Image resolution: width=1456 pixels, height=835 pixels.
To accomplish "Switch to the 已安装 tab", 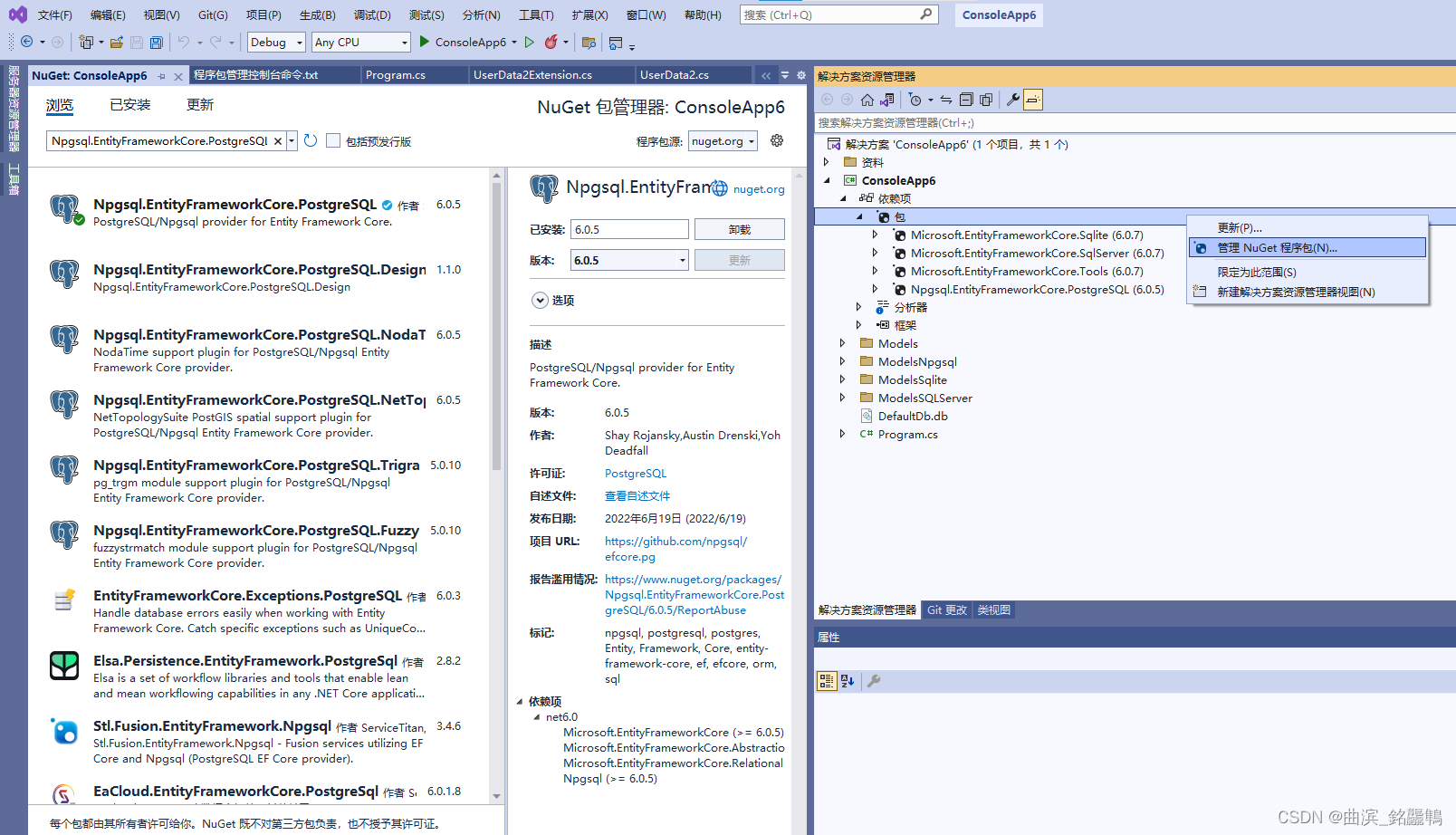I will pyautogui.click(x=130, y=105).
